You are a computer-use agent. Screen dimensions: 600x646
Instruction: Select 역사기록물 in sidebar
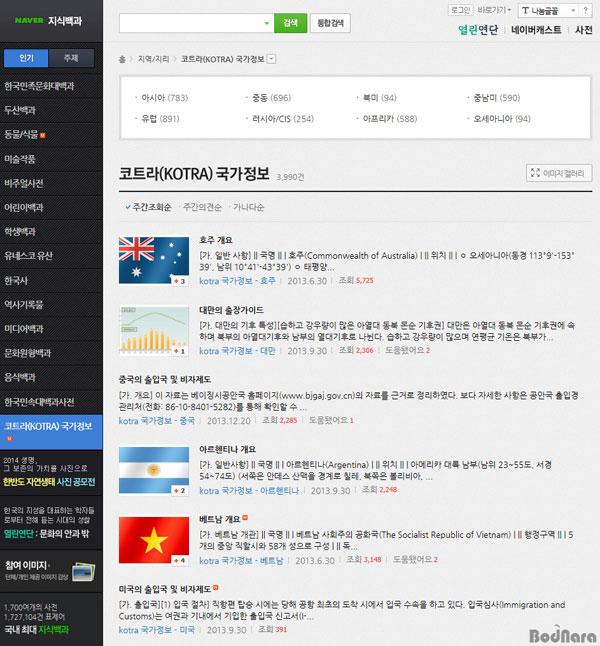pyautogui.click(x=51, y=305)
